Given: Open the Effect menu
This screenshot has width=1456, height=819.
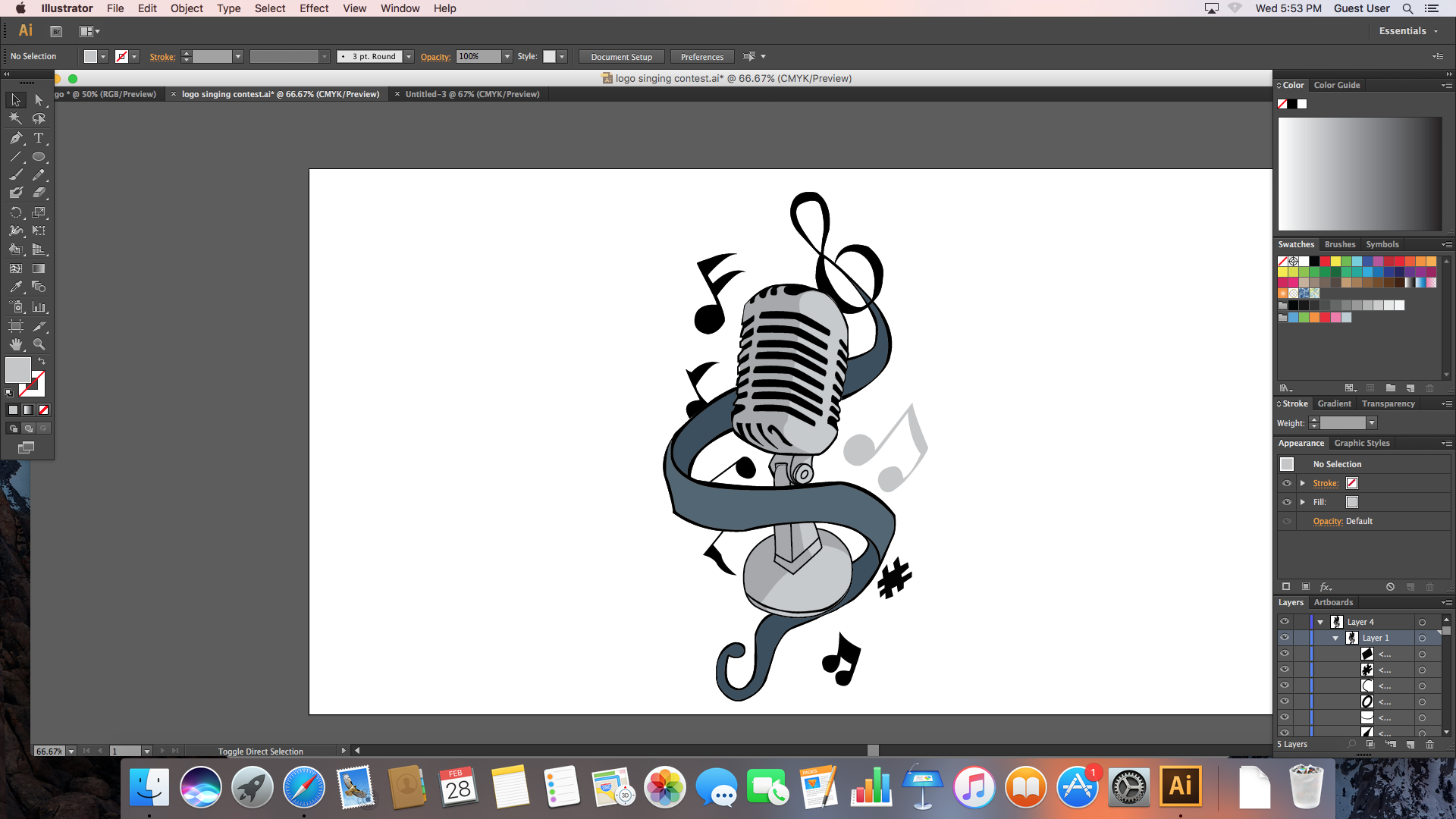Looking at the screenshot, I should 313,8.
